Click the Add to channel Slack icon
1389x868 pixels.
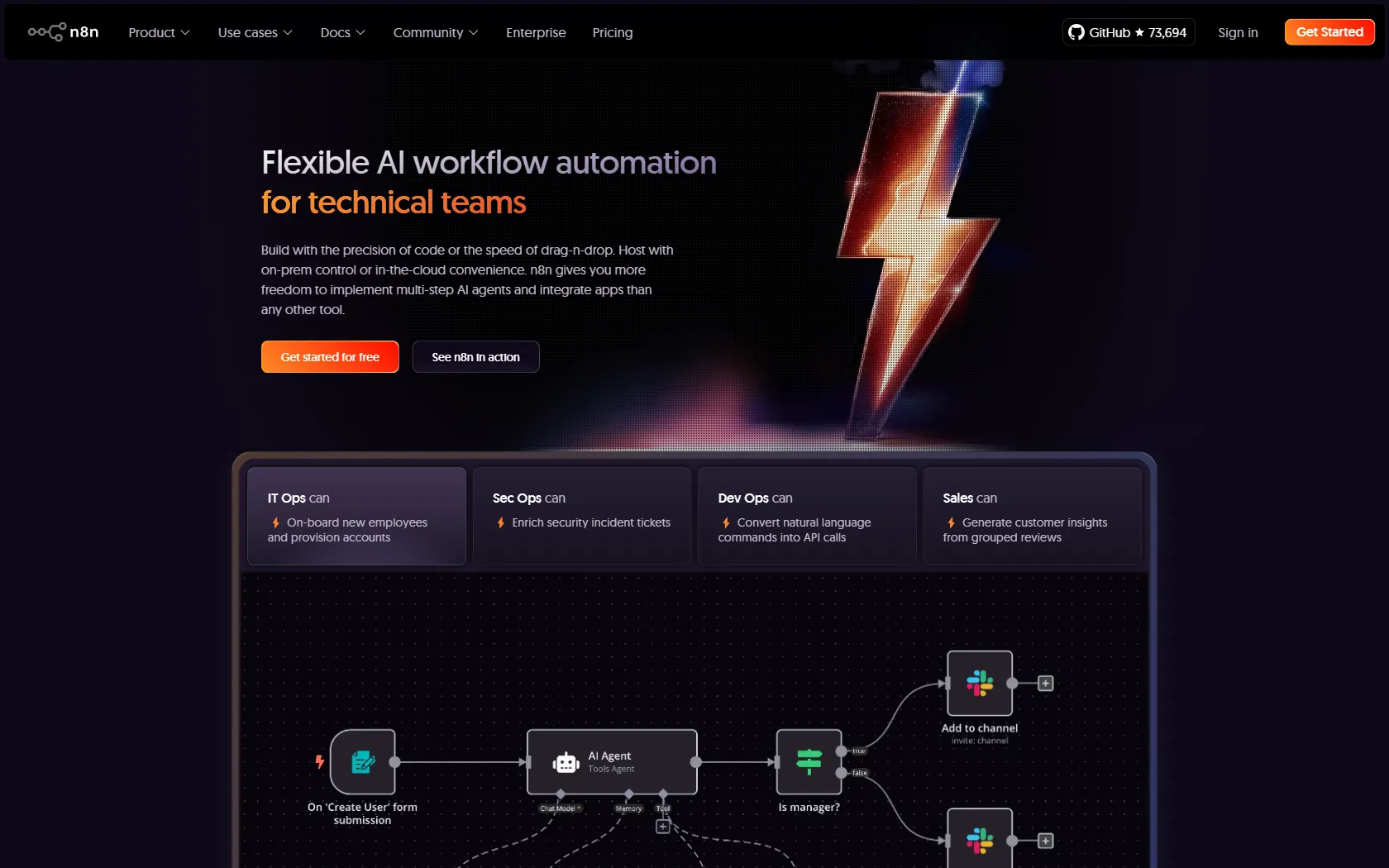click(980, 683)
